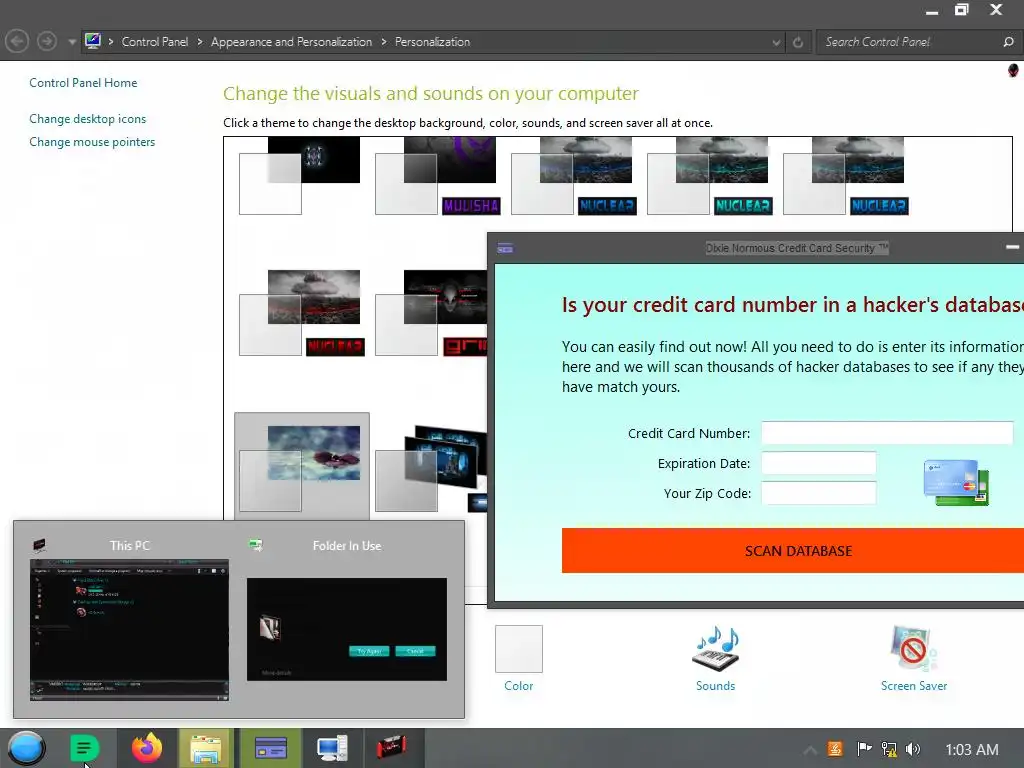Go to Control Panel in the breadcrumb

pos(155,42)
